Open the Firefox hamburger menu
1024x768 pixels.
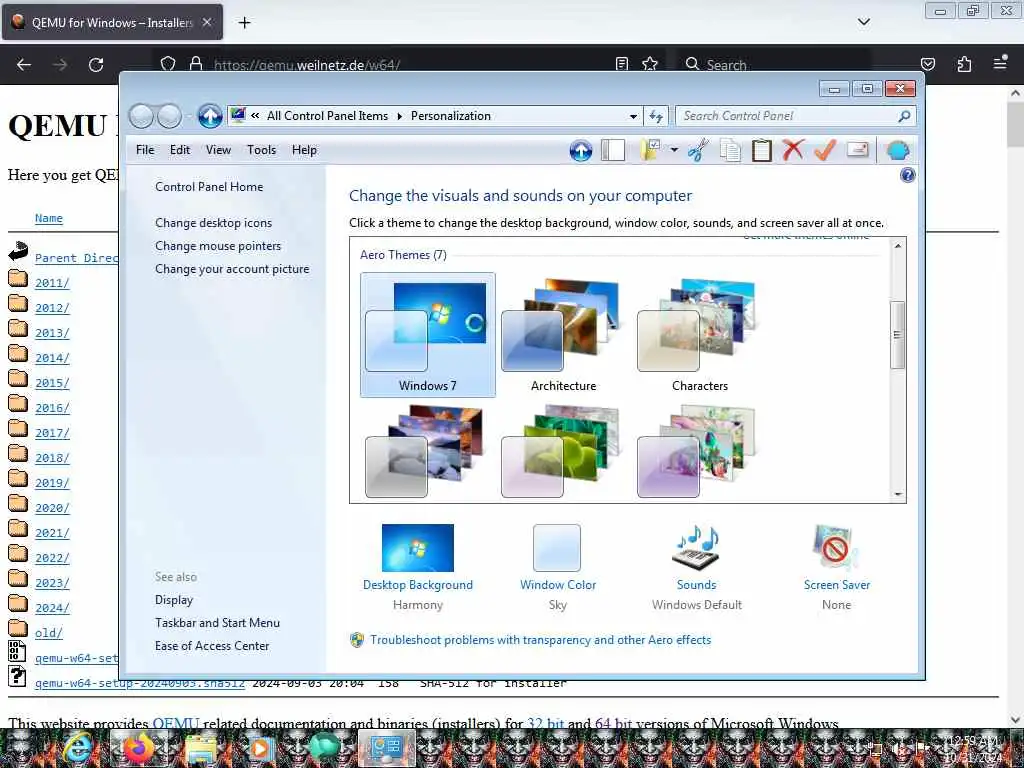(x=1000, y=63)
